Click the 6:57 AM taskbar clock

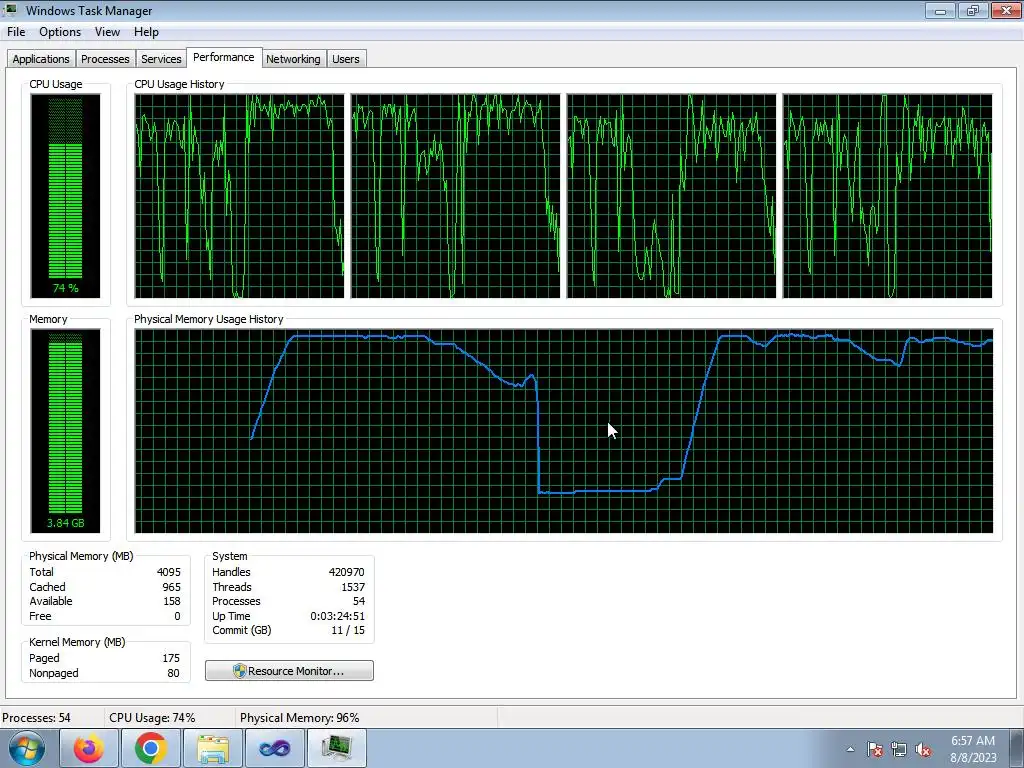tap(973, 748)
